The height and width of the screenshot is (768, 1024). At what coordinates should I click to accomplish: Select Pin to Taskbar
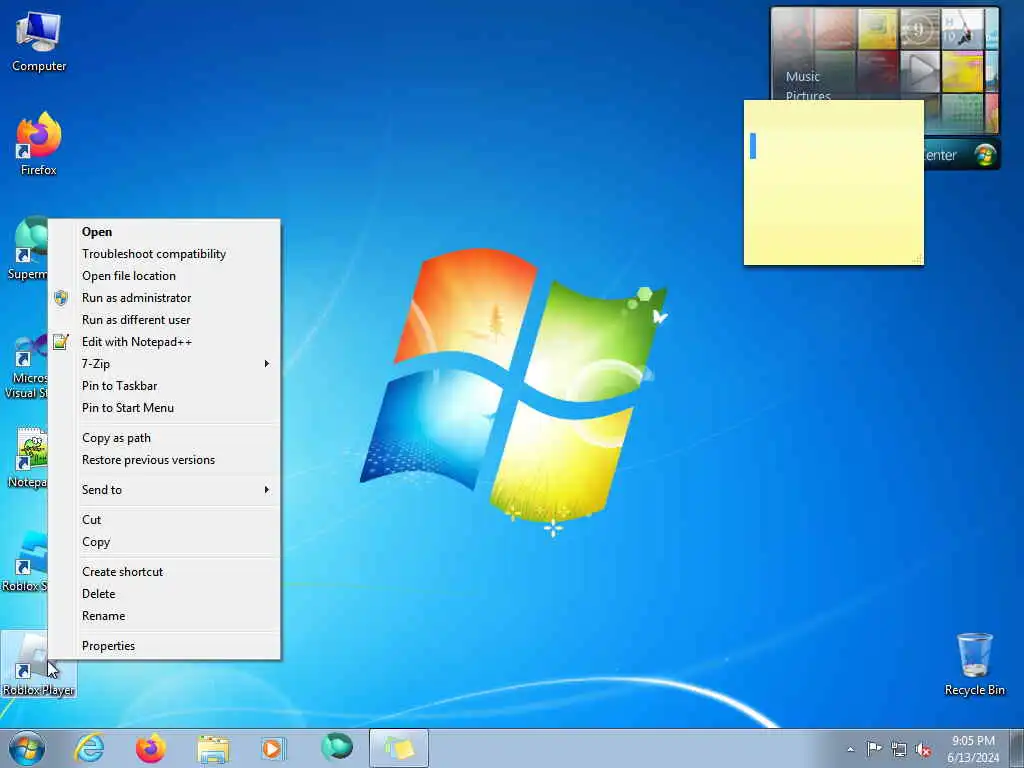coord(165,386)
